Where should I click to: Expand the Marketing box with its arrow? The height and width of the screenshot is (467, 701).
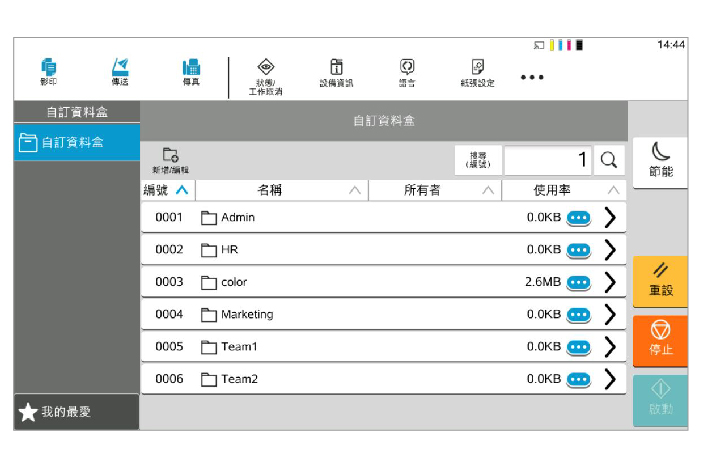[610, 315]
